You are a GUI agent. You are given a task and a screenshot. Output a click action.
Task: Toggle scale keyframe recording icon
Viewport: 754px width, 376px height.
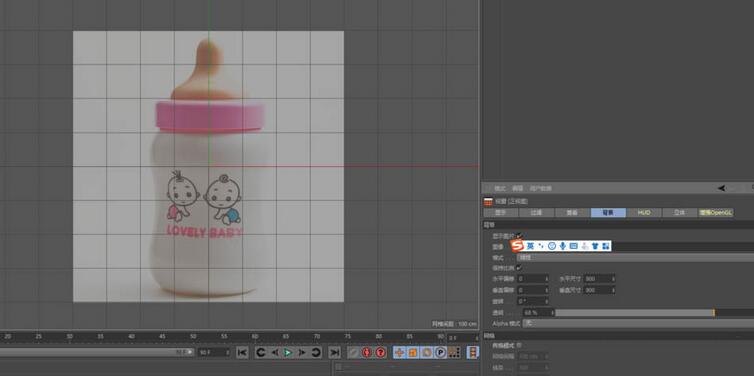(413, 352)
